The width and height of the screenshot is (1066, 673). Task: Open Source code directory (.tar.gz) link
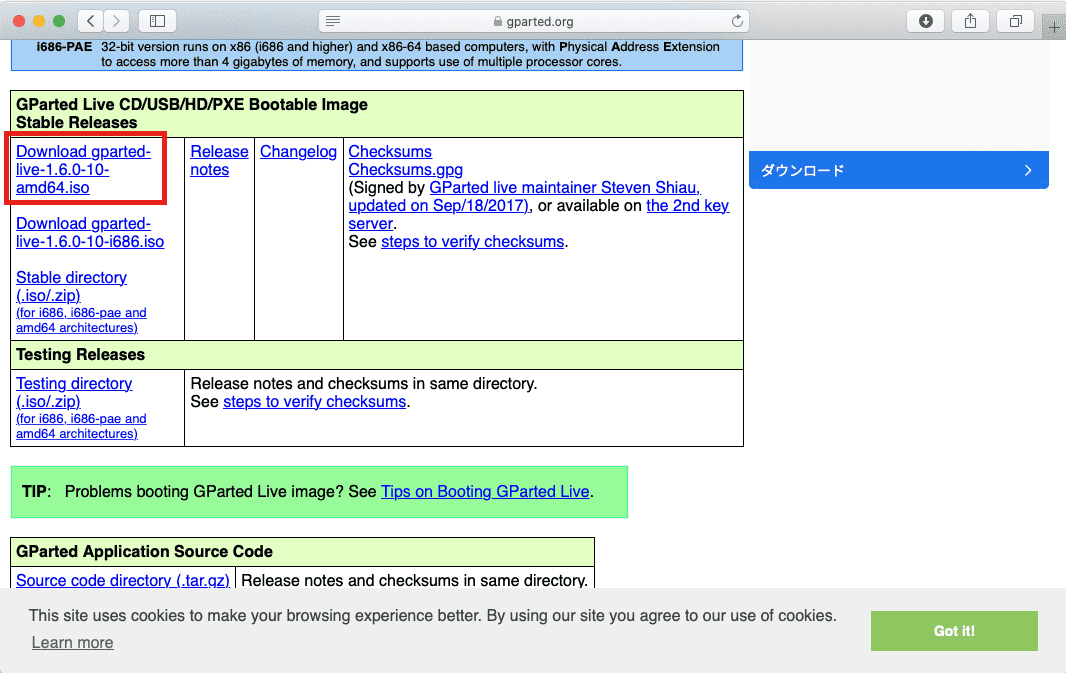(123, 580)
